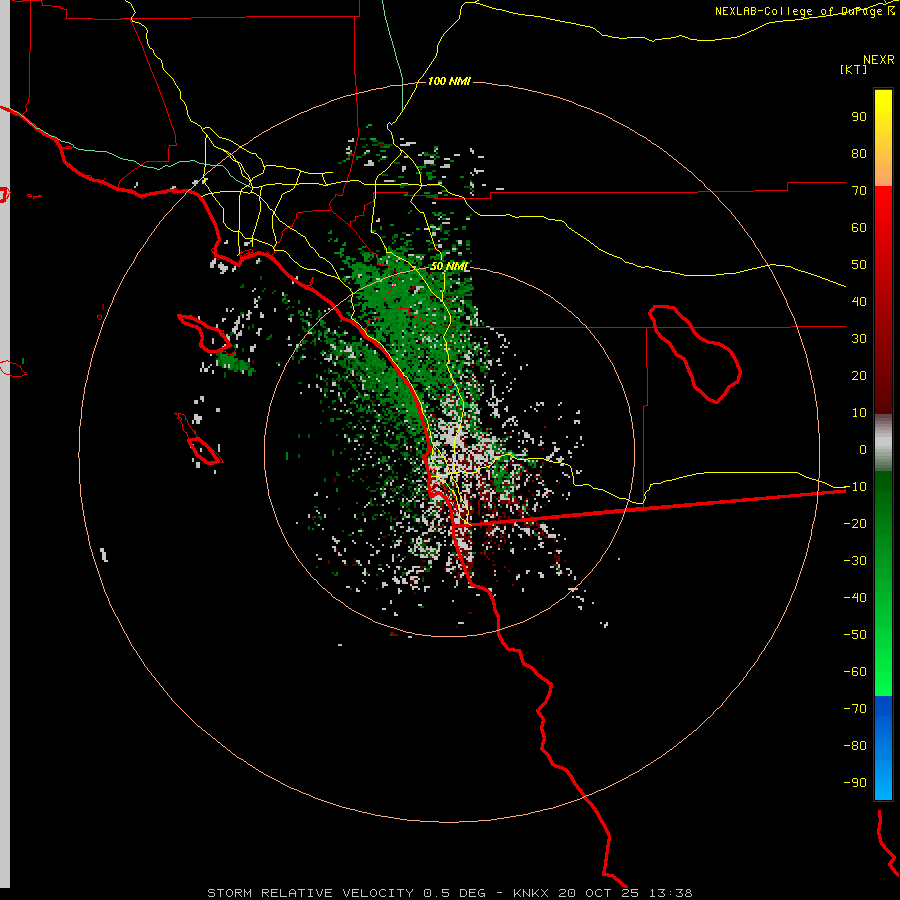Click the Storm Relative Velocity footer caption
Image resolution: width=900 pixels, height=900 pixels.
(449, 893)
